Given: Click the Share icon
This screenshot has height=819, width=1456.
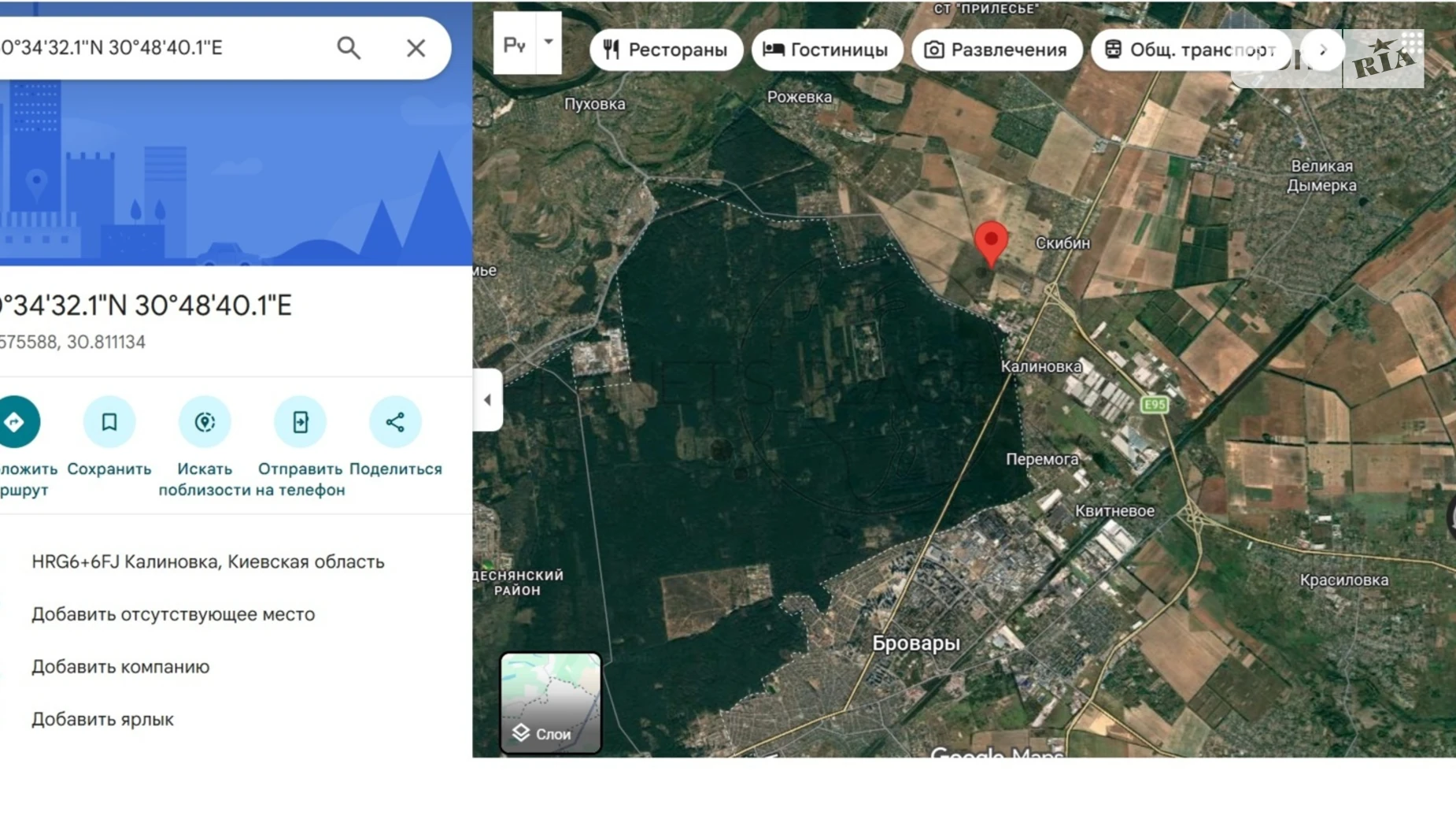Looking at the screenshot, I should [x=395, y=422].
